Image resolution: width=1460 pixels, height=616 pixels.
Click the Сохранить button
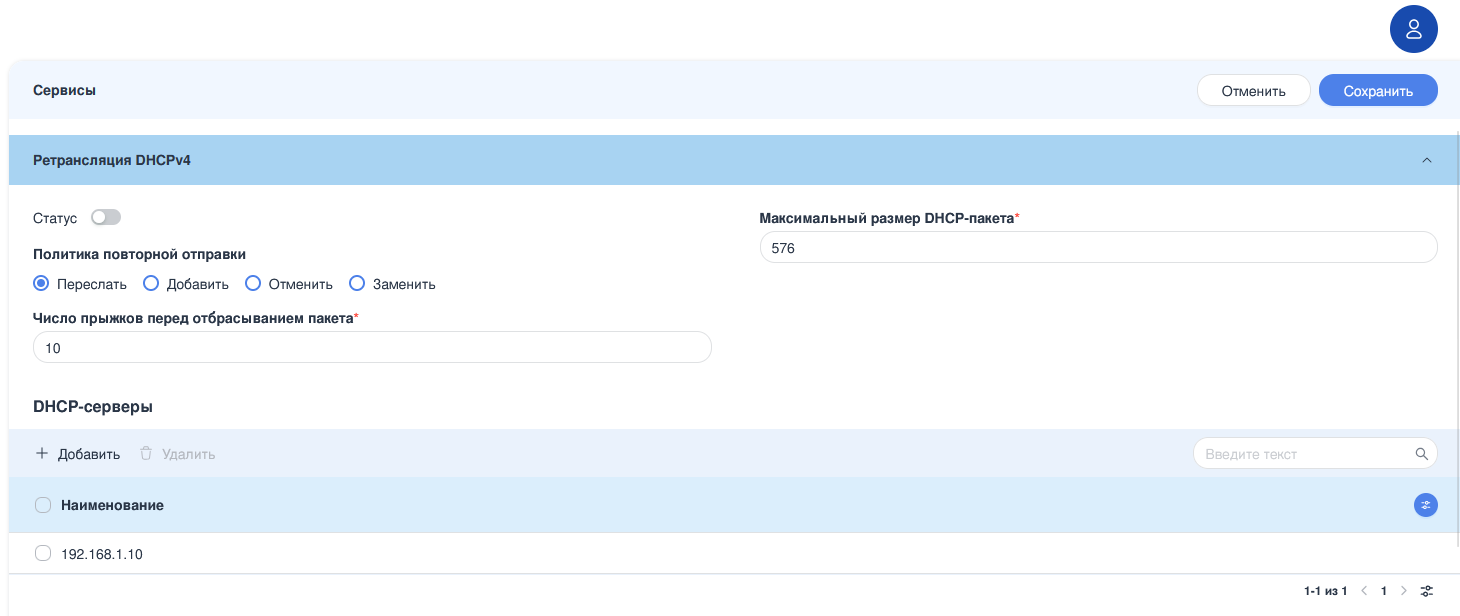[1377, 91]
